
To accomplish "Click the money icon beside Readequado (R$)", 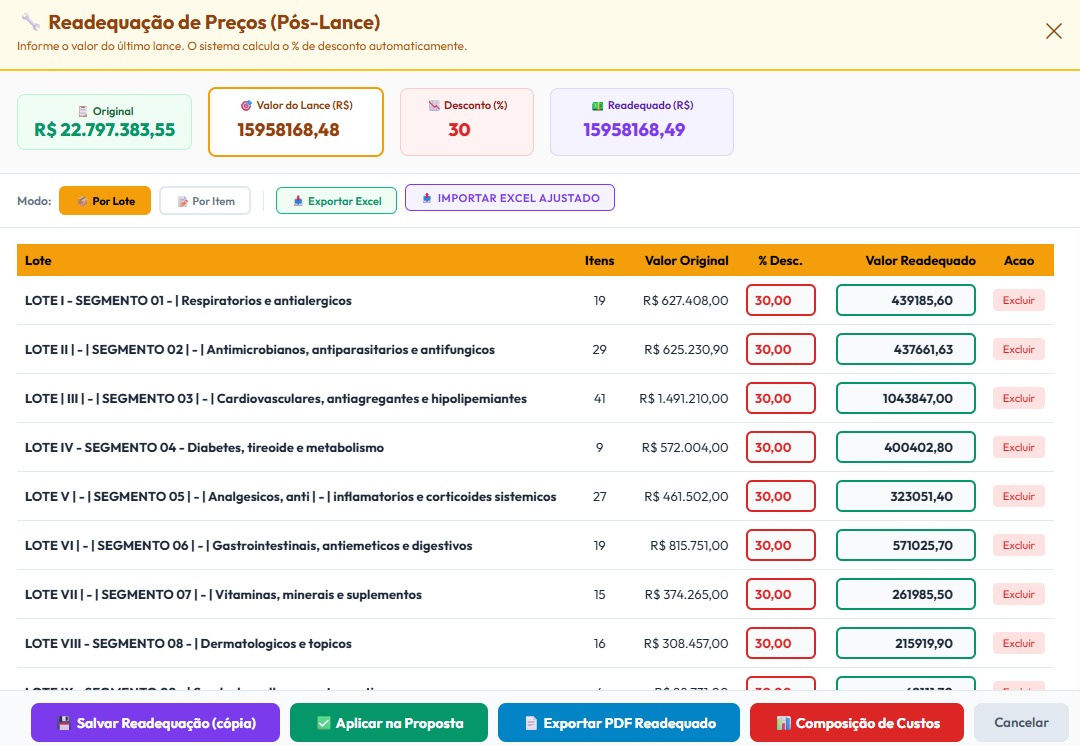I will 598,105.
